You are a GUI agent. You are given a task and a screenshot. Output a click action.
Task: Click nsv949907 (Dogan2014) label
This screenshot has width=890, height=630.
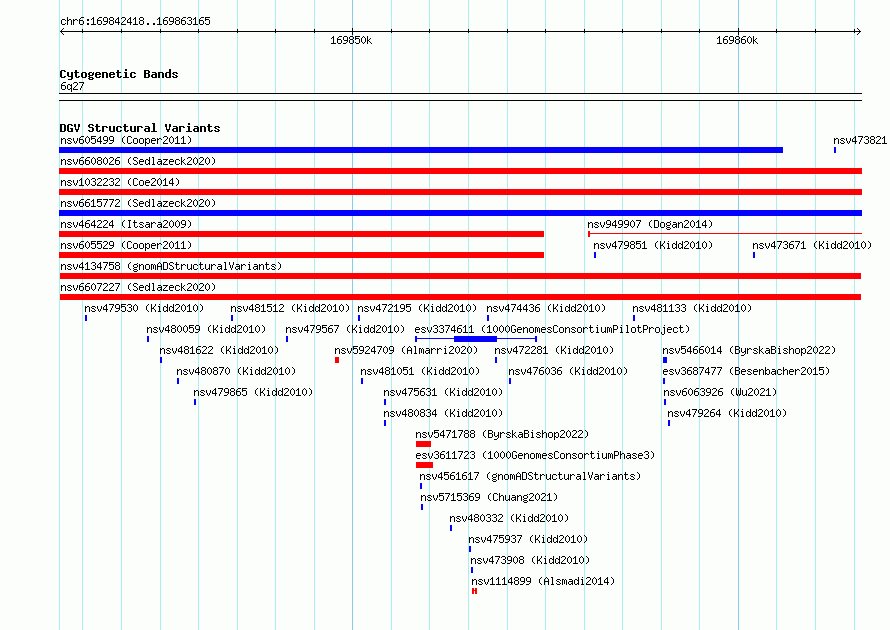point(650,224)
